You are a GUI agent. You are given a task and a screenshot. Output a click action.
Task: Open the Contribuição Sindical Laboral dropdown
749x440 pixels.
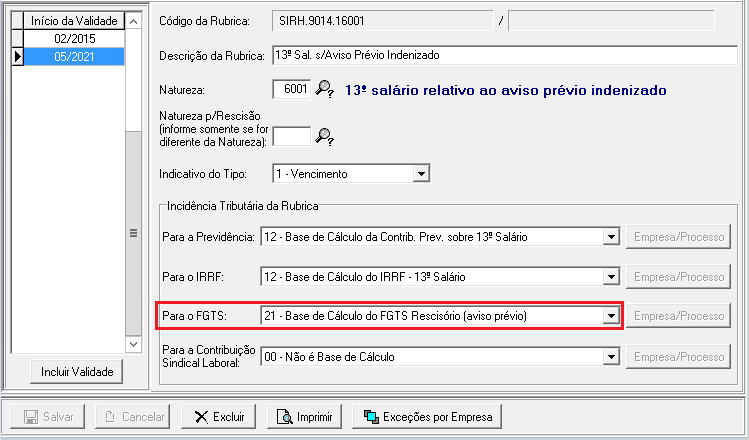click(x=610, y=356)
